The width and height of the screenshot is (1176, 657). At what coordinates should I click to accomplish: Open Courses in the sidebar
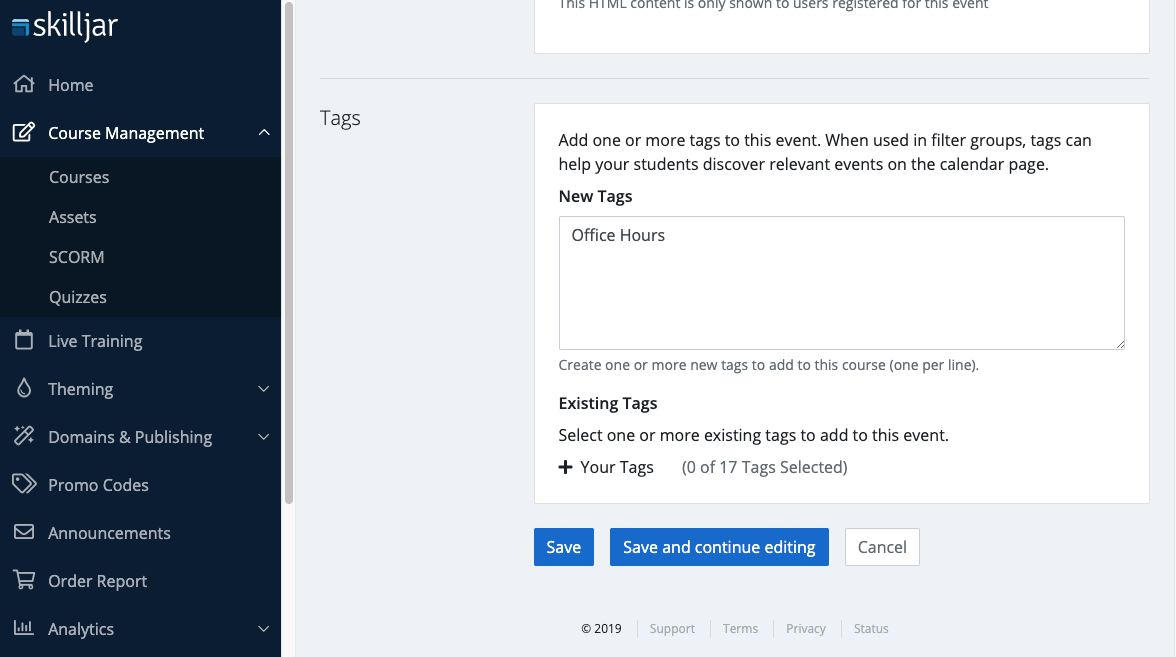click(x=79, y=177)
